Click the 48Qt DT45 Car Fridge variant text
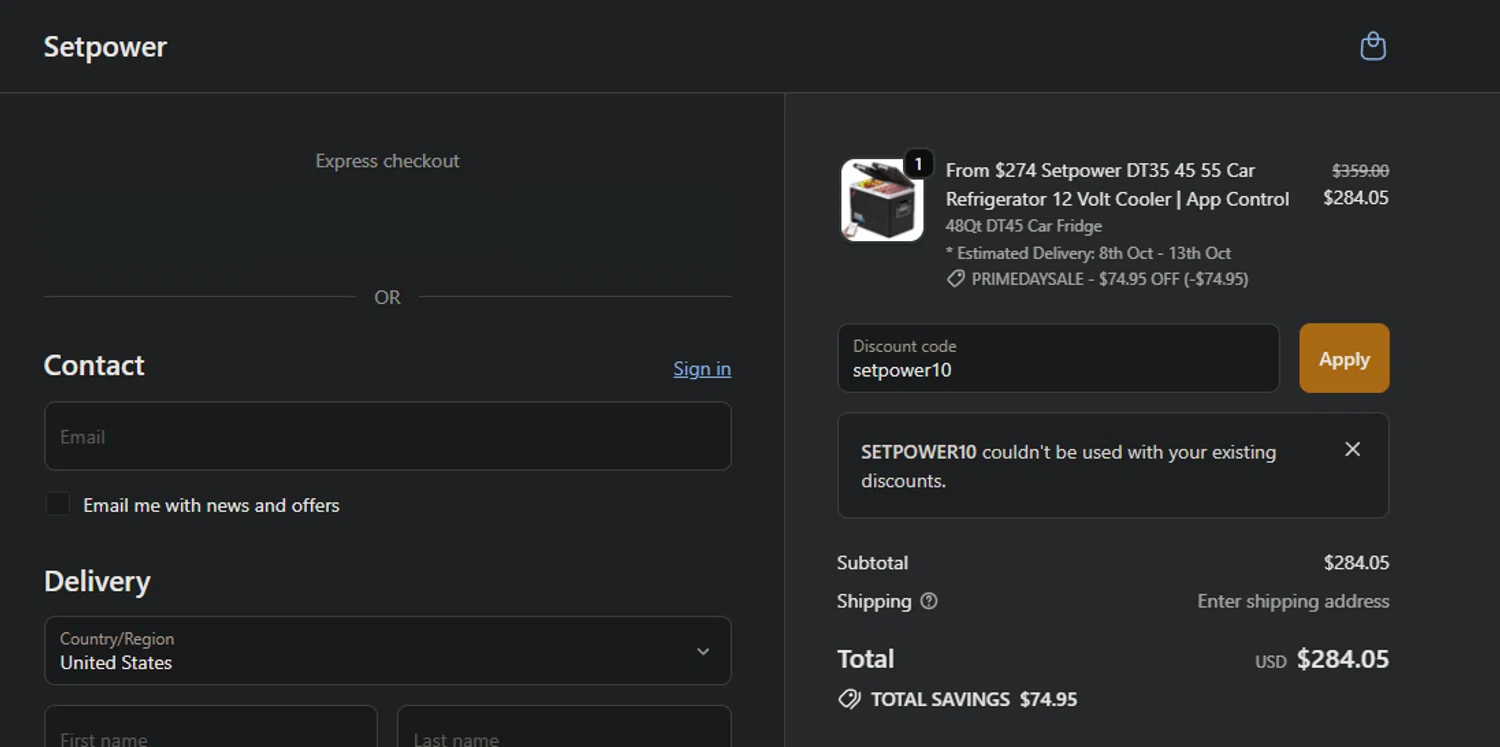This screenshot has width=1500, height=747. coord(1024,226)
